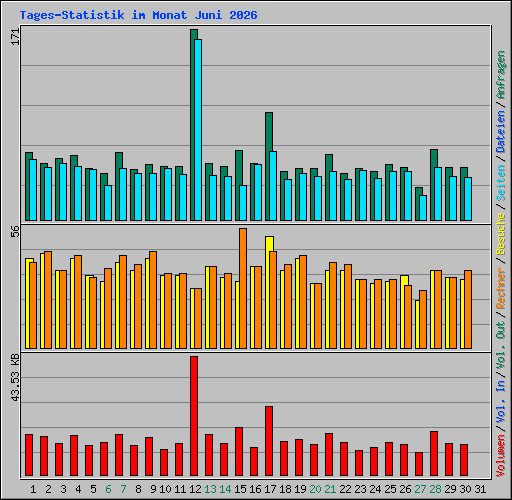Click the tall orange bar for day 15
This screenshot has width=512, height=500.
click(243, 289)
